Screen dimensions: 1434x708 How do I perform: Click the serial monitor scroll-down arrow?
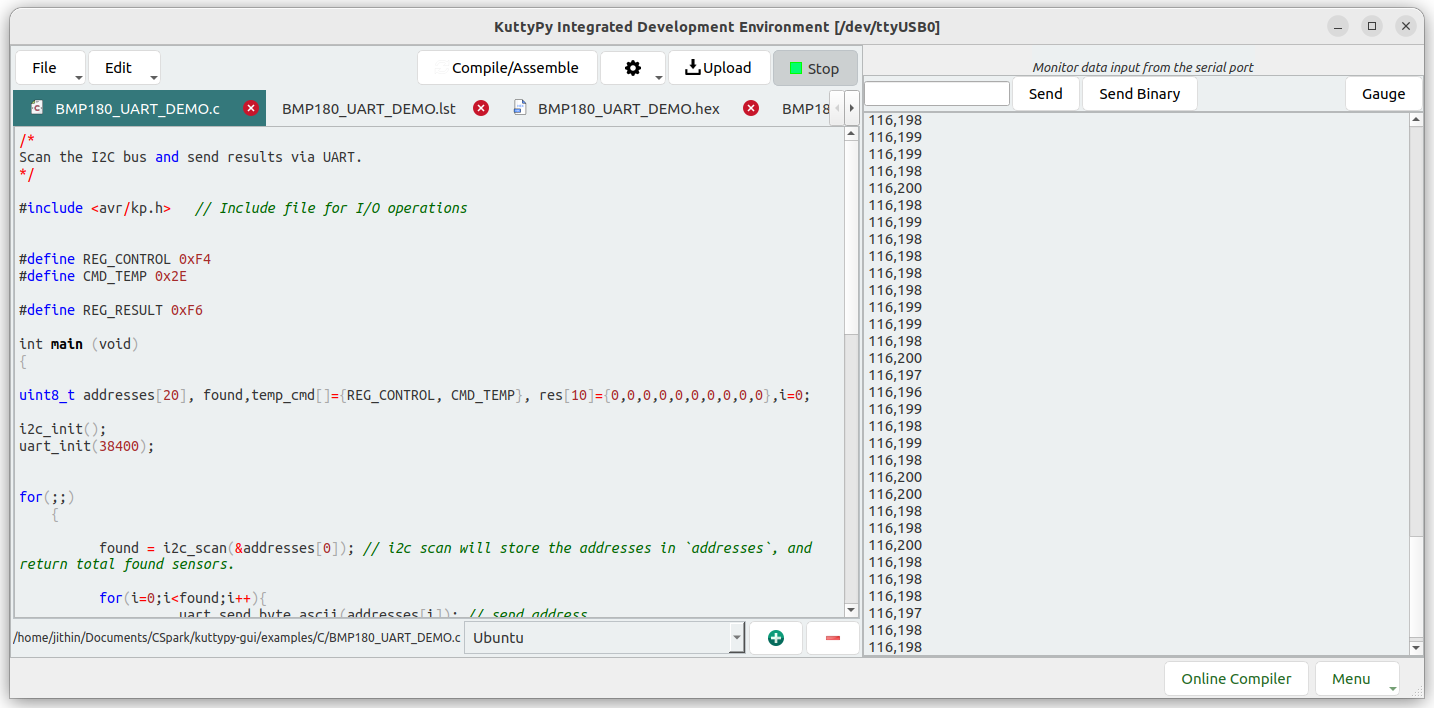[1416, 648]
